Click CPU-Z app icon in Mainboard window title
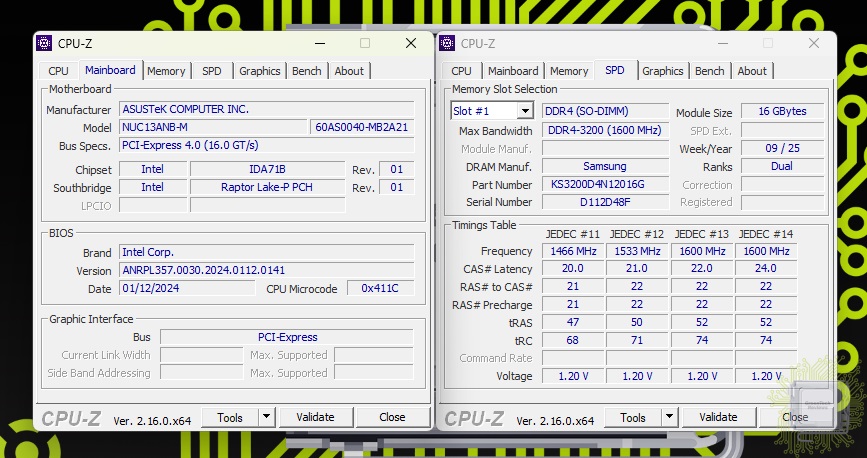867x458 pixels. (44, 43)
